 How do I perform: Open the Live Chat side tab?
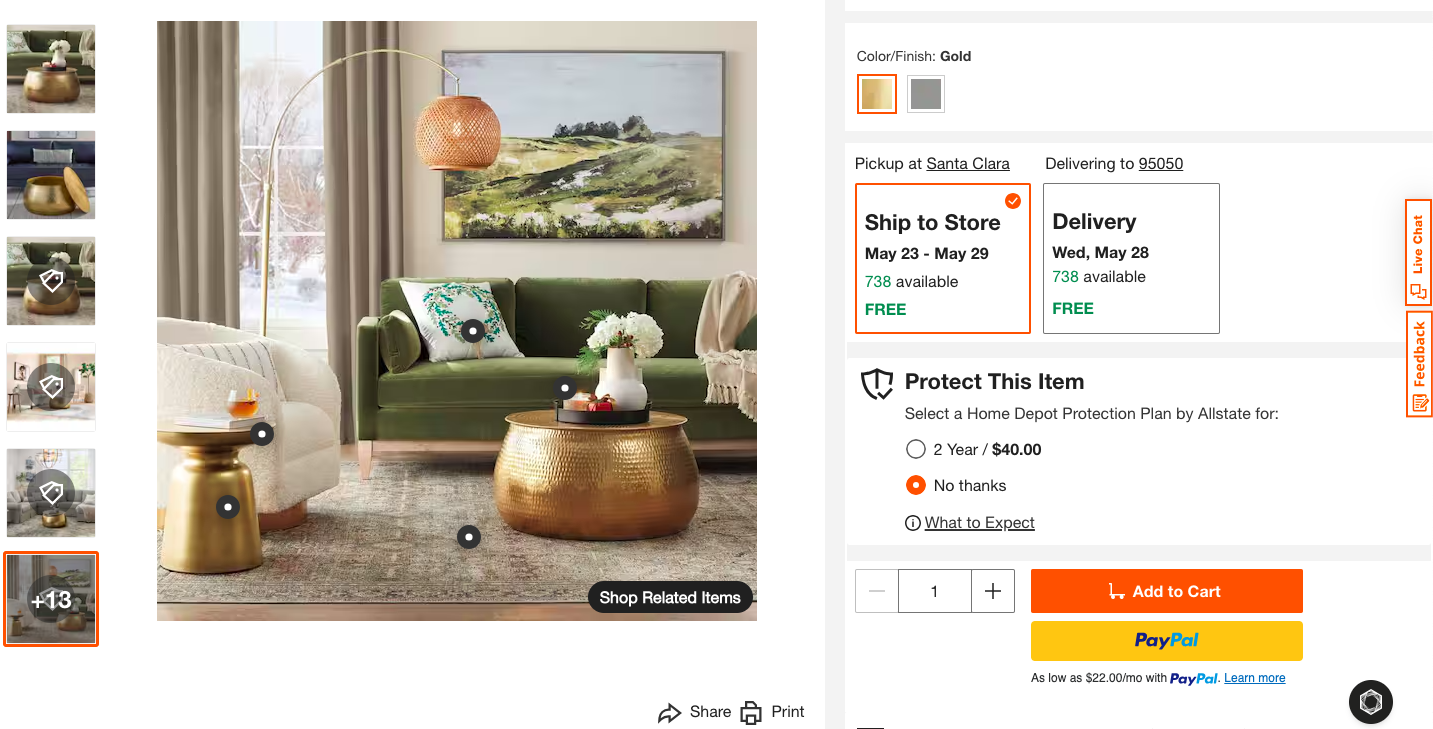(1418, 252)
